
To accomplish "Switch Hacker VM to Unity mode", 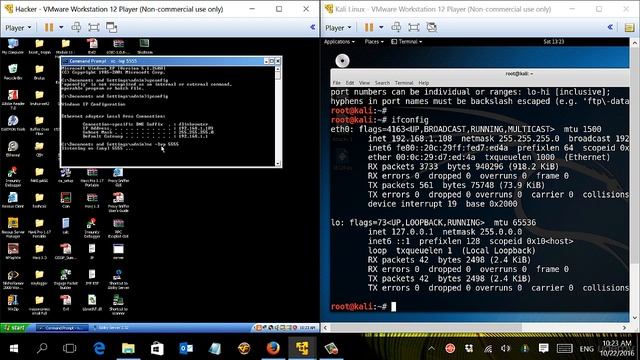I will (111, 27).
